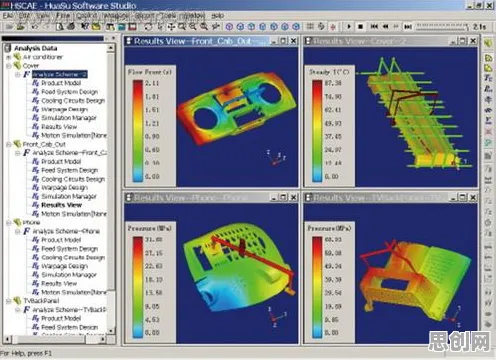Click the rightmost blue view orientation icon
This screenshot has height=360, width=496.
click(296, 27)
